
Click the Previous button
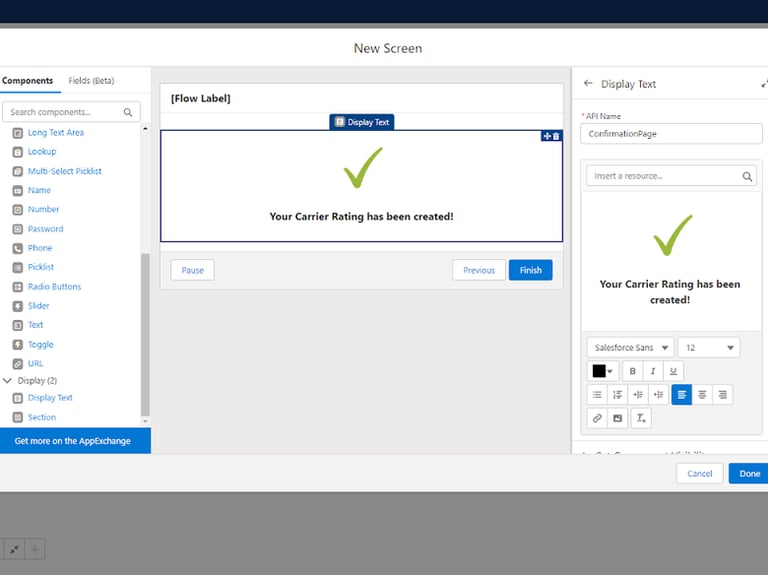tap(479, 270)
